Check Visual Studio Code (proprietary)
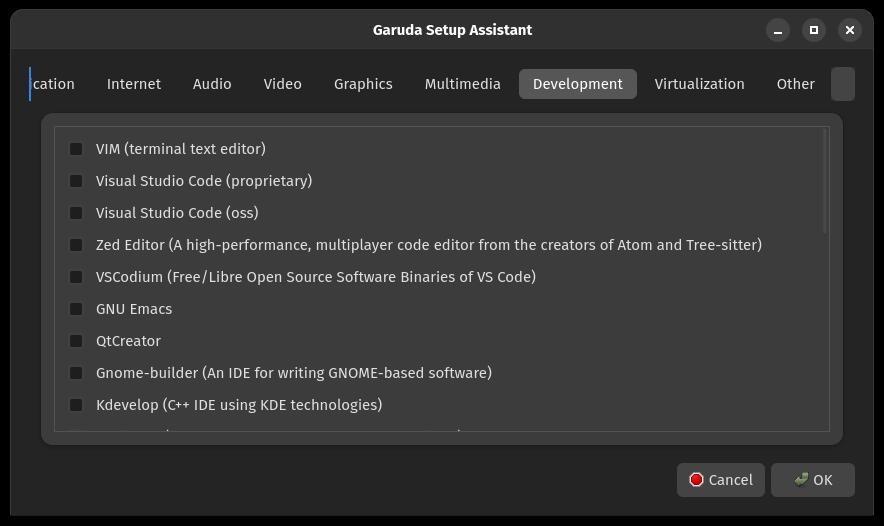Image resolution: width=884 pixels, height=526 pixels. point(76,181)
